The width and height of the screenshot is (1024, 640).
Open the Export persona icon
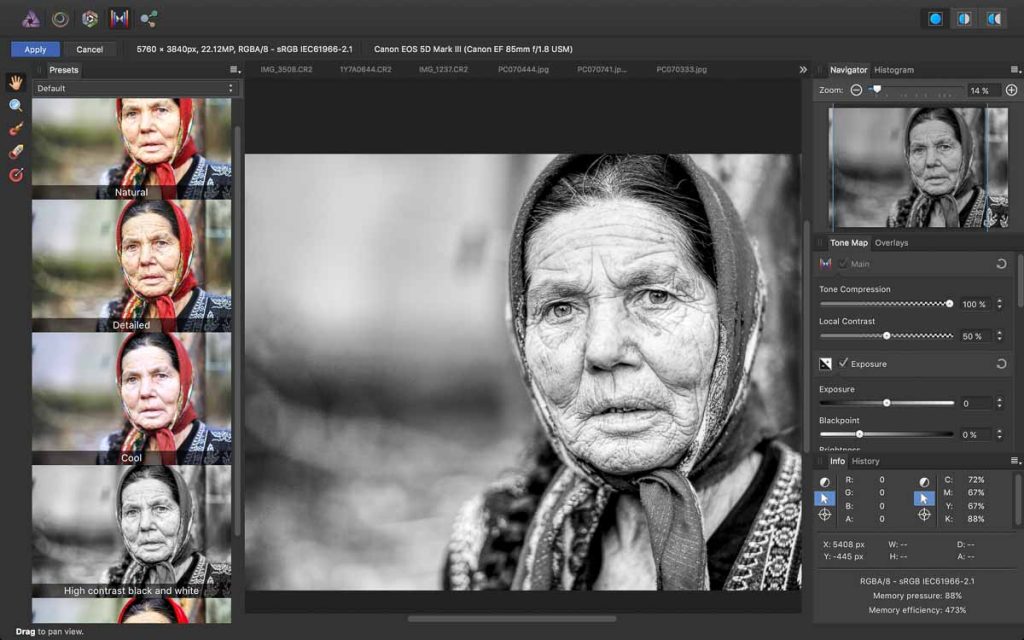[149, 19]
